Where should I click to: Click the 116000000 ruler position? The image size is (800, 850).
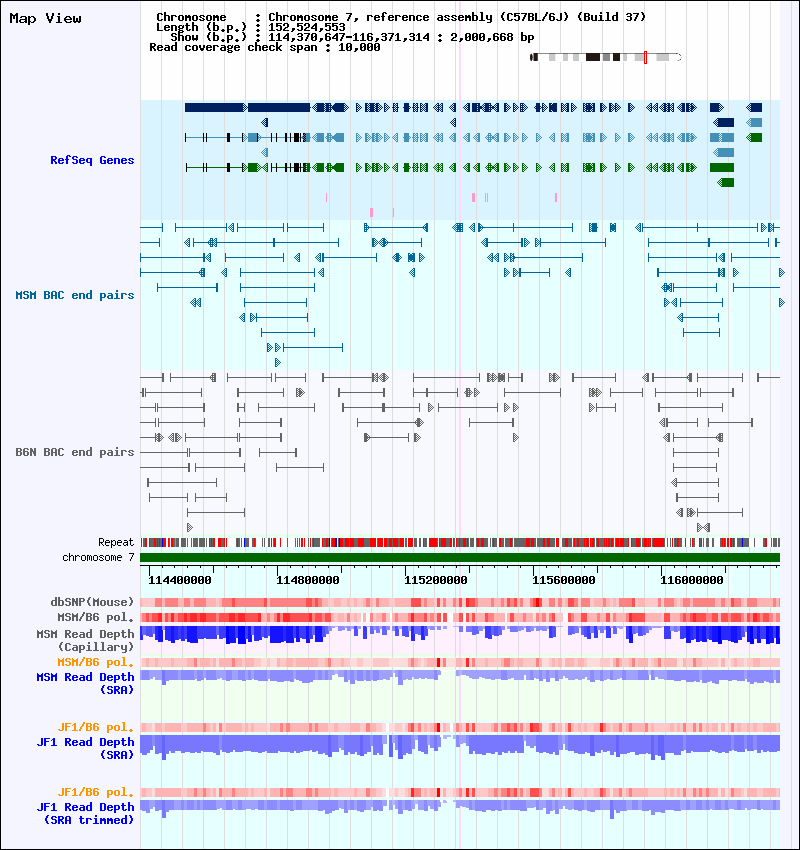pos(692,580)
